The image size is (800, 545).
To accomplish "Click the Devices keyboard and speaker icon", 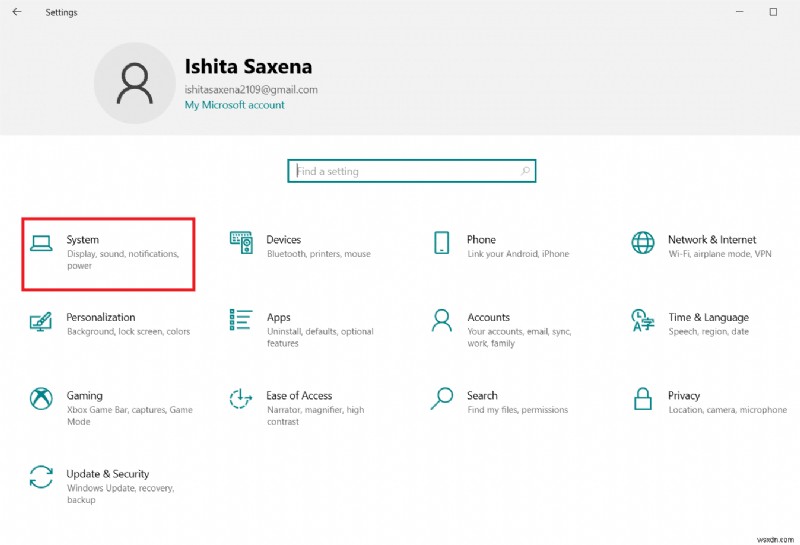I will pos(241,243).
